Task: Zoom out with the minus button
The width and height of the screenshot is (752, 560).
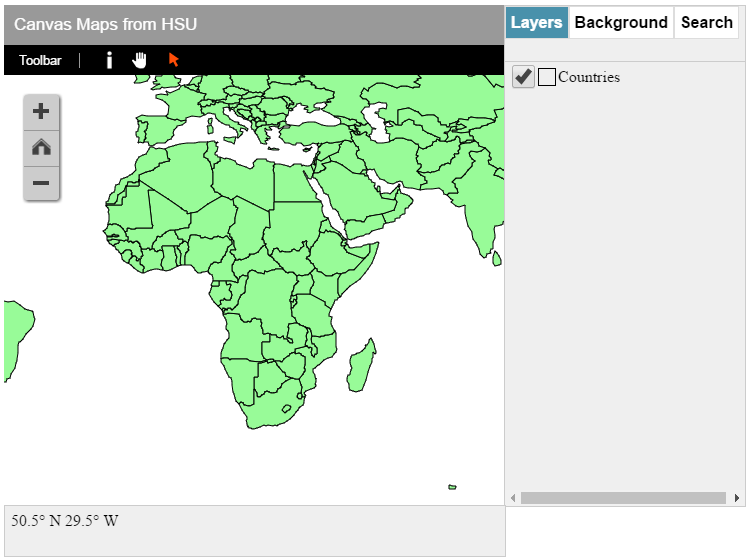Action: pos(41,183)
